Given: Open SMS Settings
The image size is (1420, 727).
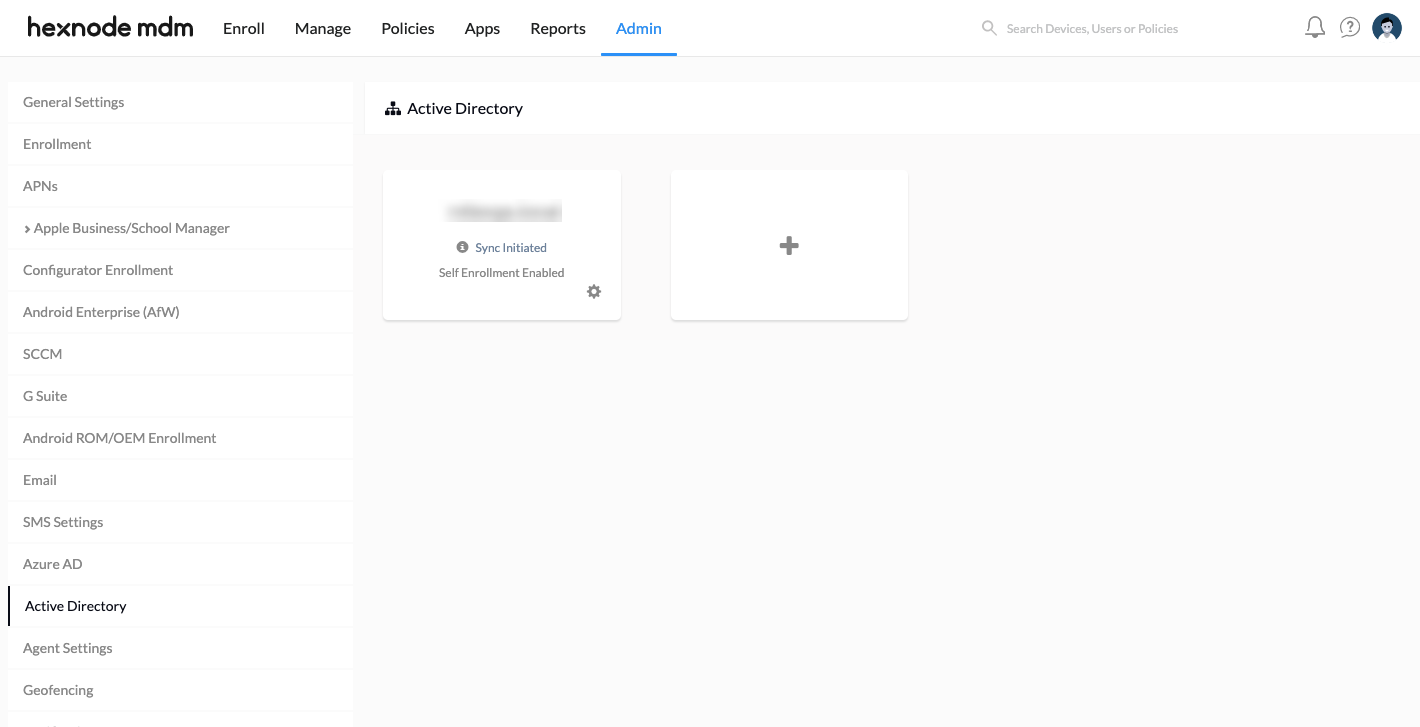Looking at the screenshot, I should [x=180, y=522].
